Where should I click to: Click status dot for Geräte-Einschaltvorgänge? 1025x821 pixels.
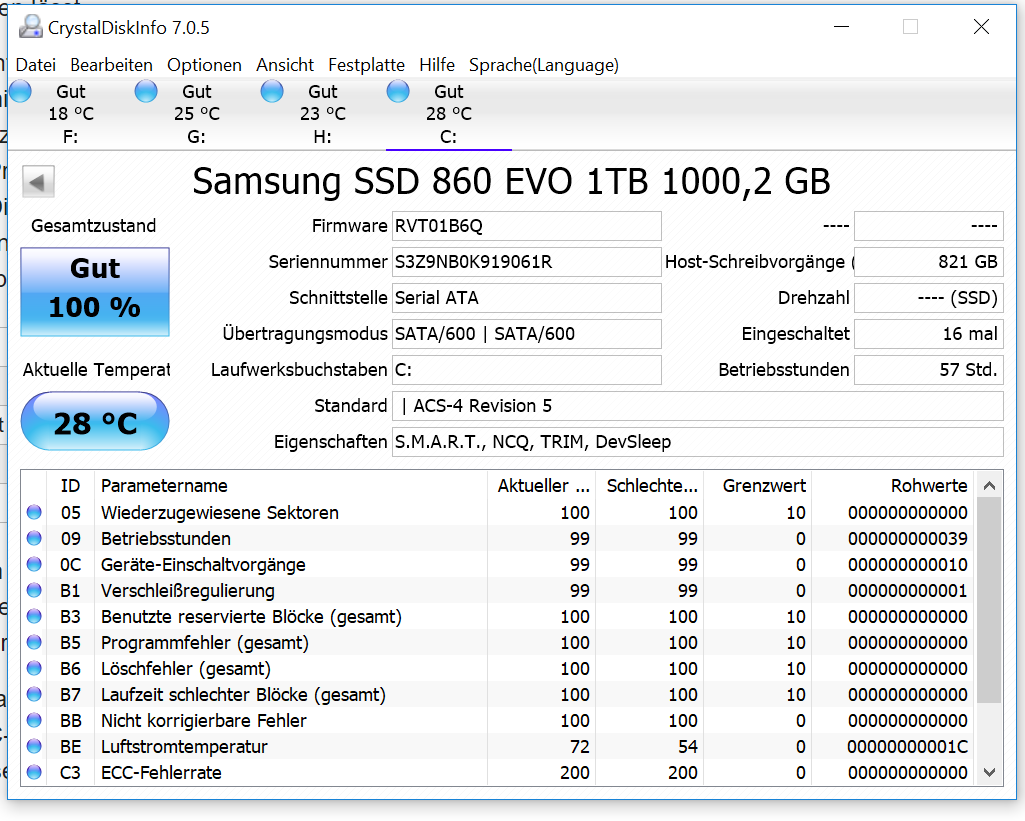point(34,564)
